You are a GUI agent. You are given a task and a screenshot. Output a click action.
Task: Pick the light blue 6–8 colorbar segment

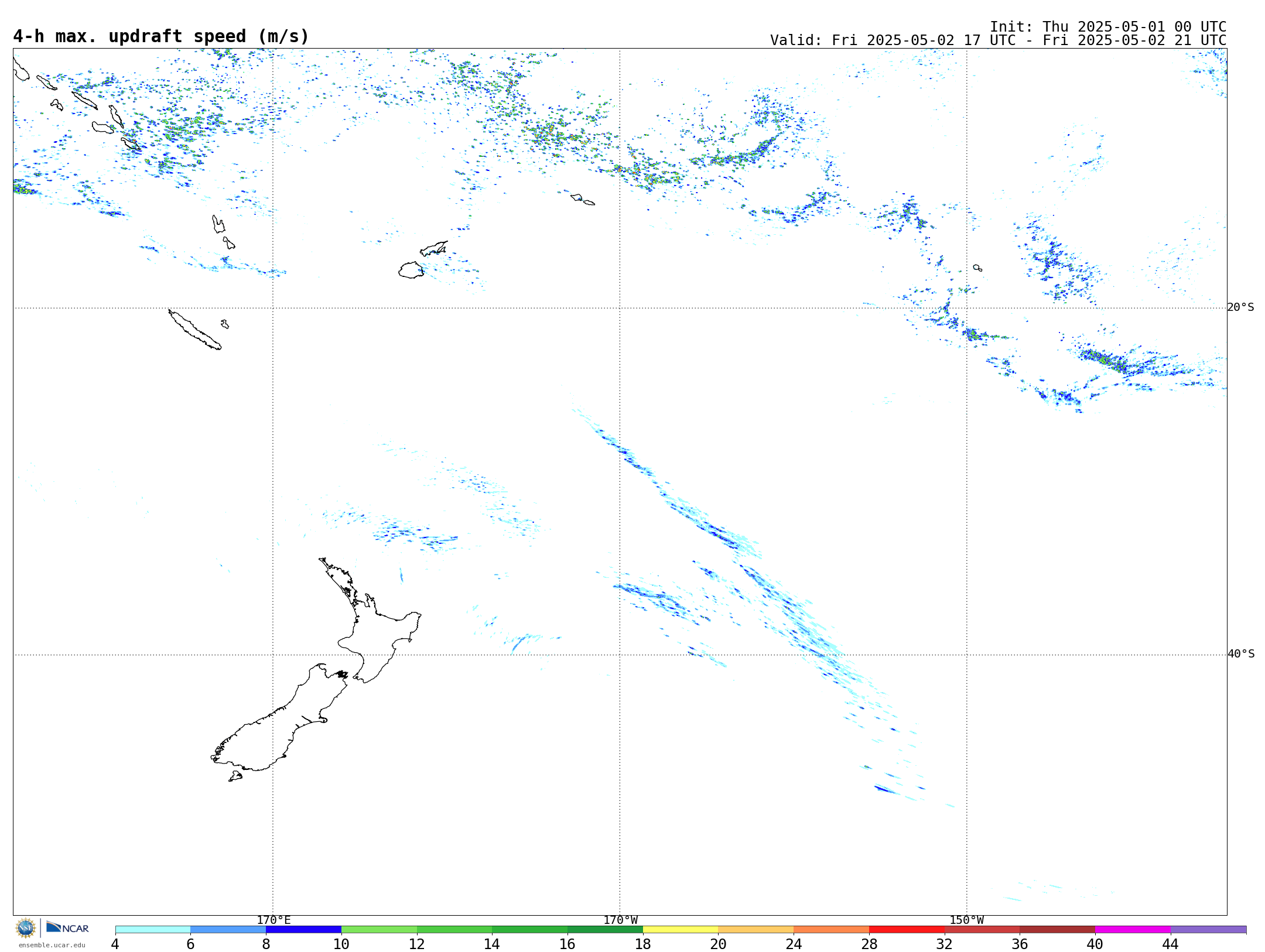tap(228, 929)
